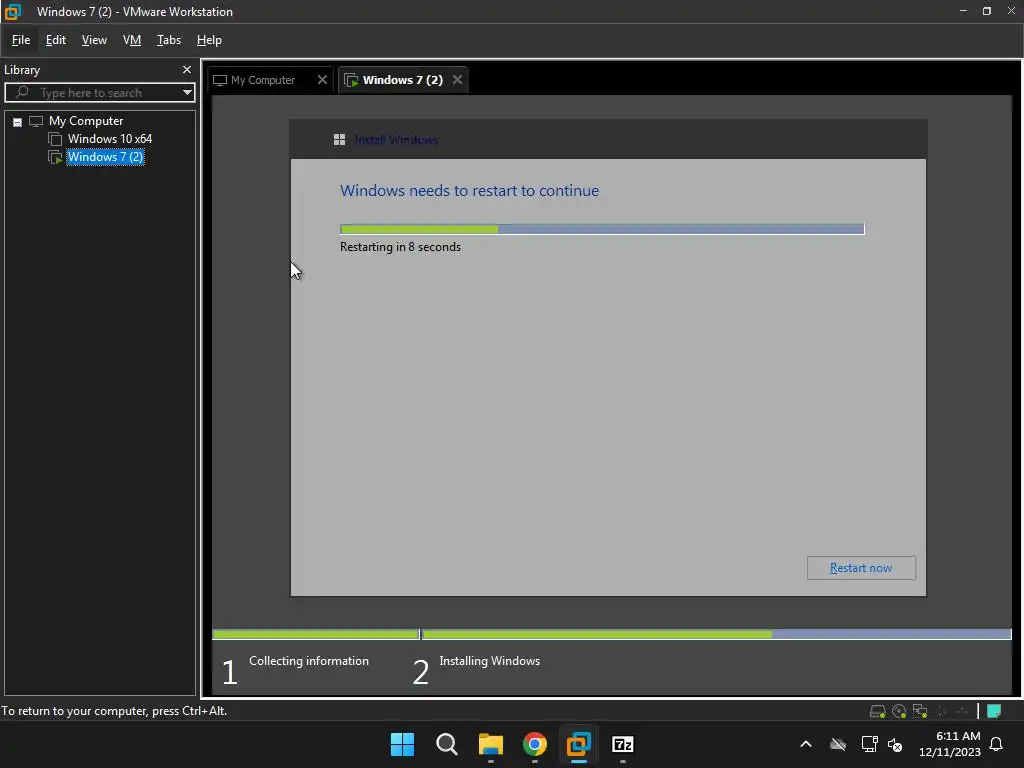1024x768 pixels.
Task: Click the My Computer monitor icon in tree
Action: 36,121
